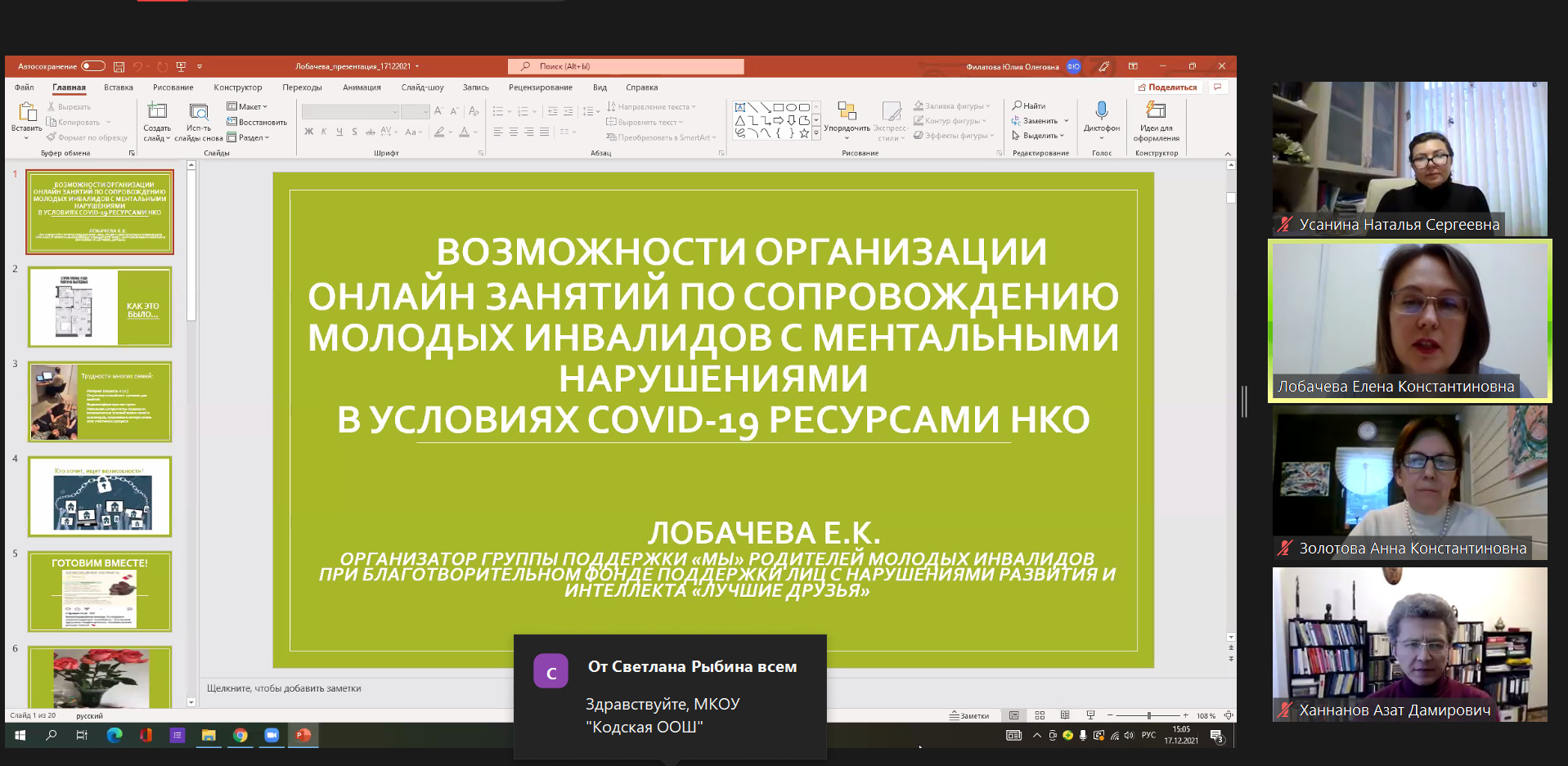This screenshot has width=1568, height=766.
Task: Click the Создать слайд icon
Action: [x=157, y=110]
